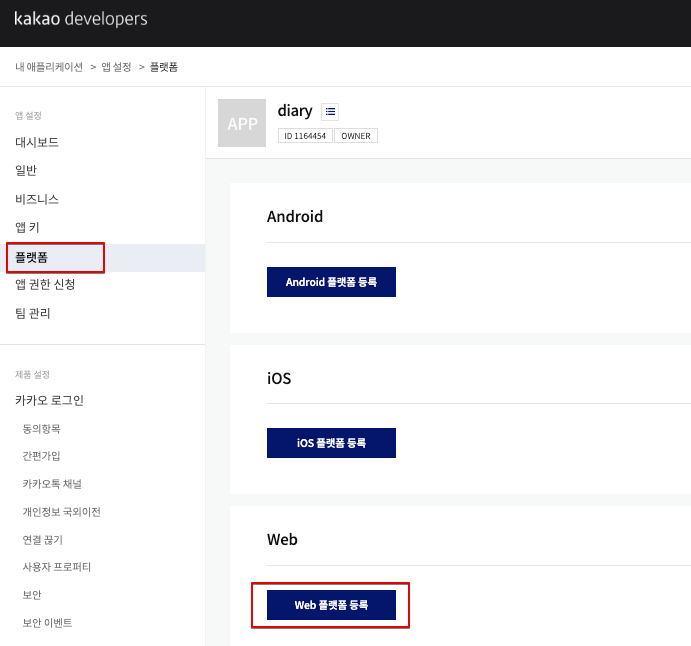Open 일반 settings in the sidebar
This screenshot has width=691, height=646.
26,170
